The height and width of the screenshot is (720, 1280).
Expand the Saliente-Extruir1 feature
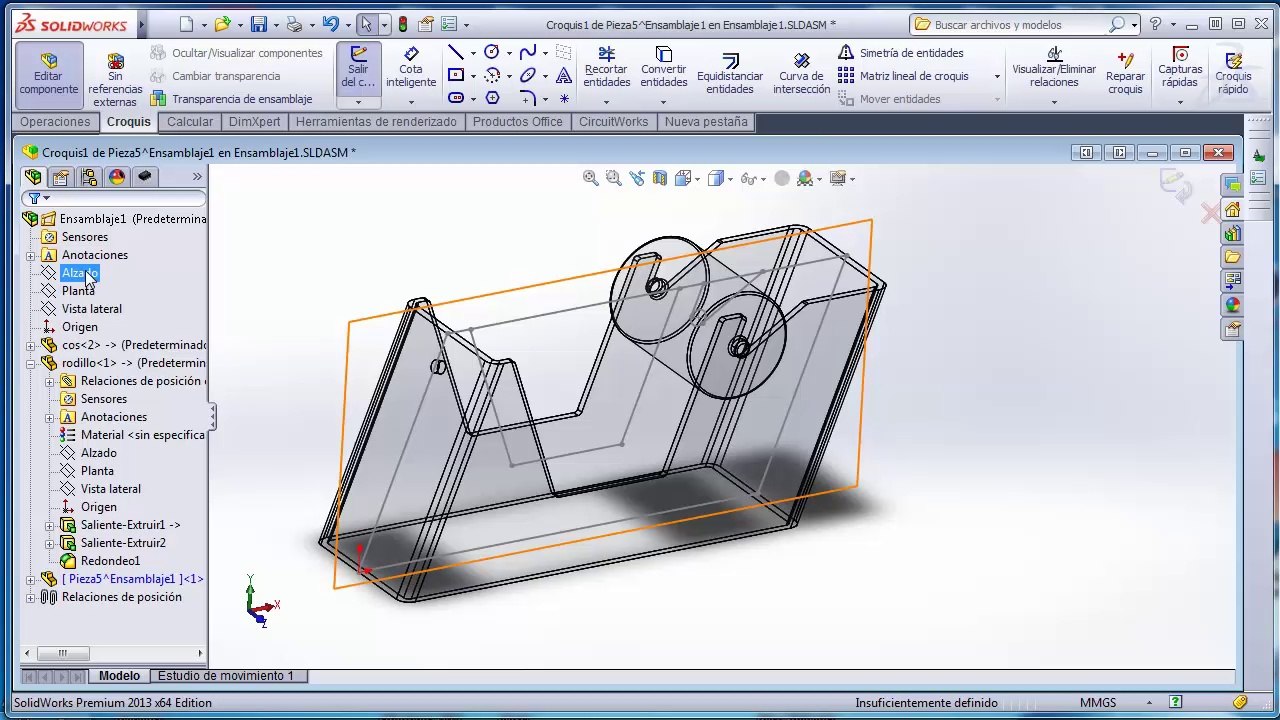point(50,525)
